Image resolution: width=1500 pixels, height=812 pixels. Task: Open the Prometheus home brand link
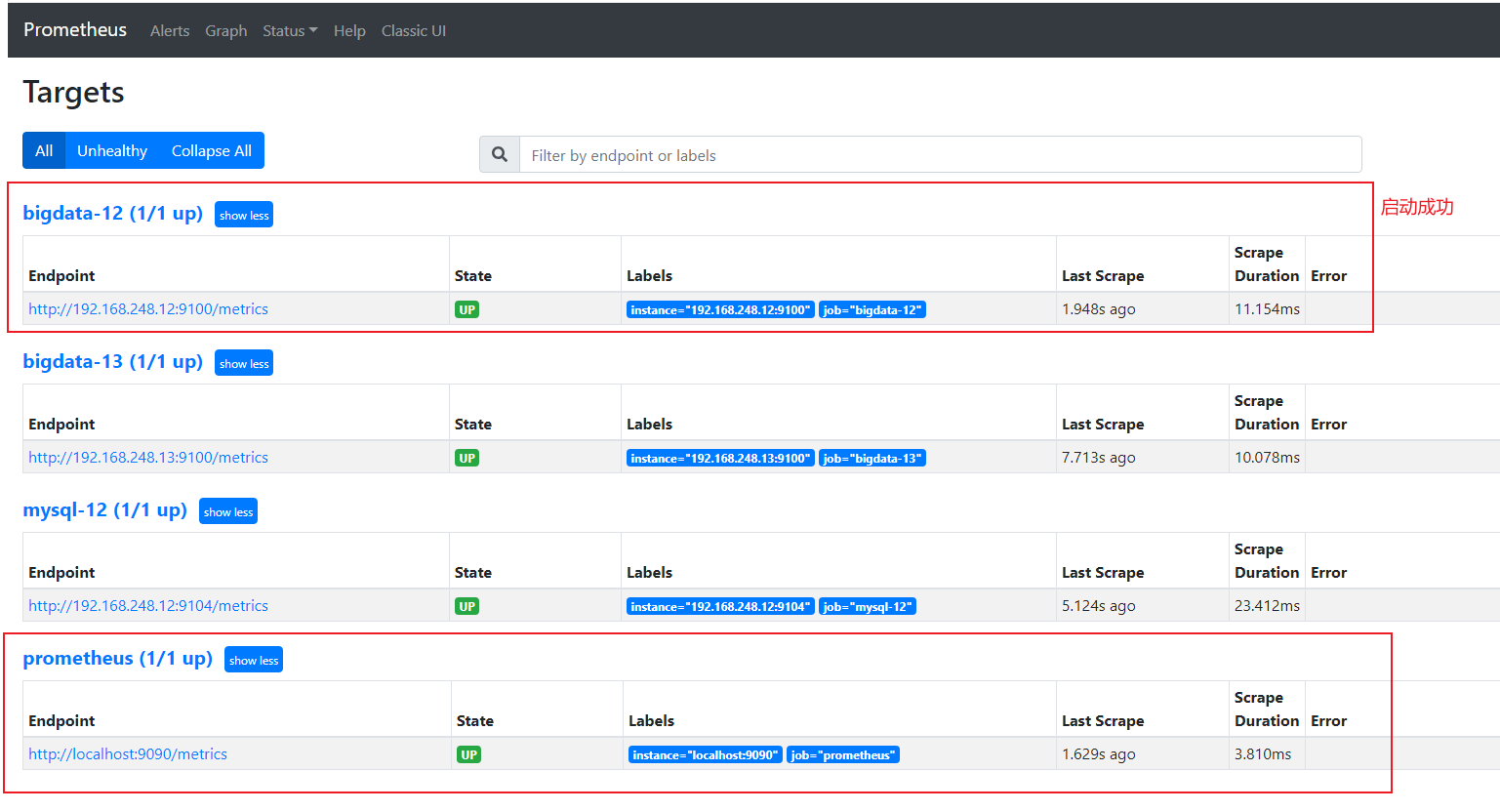(75, 30)
